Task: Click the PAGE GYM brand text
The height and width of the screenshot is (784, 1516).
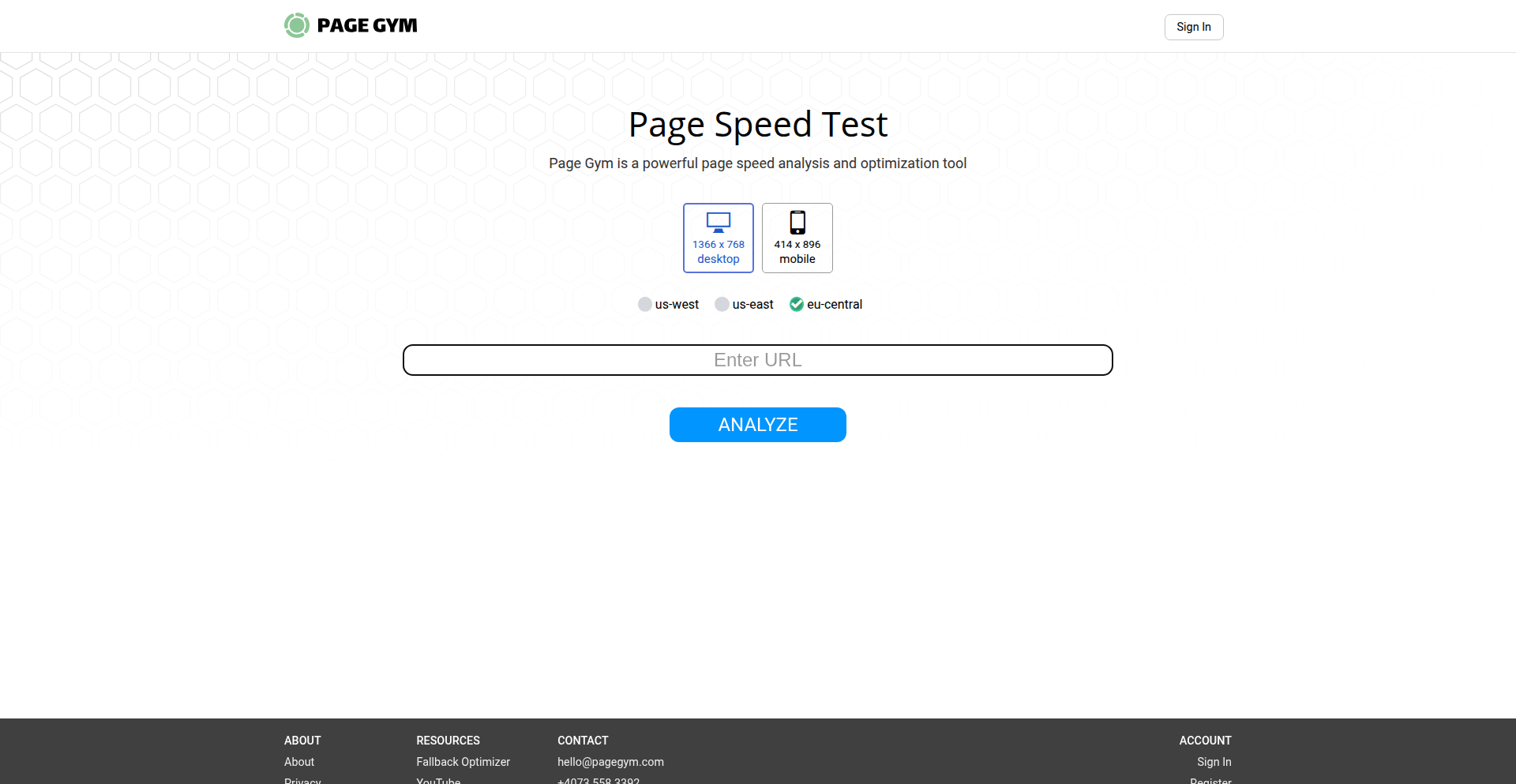Action: 367,25
